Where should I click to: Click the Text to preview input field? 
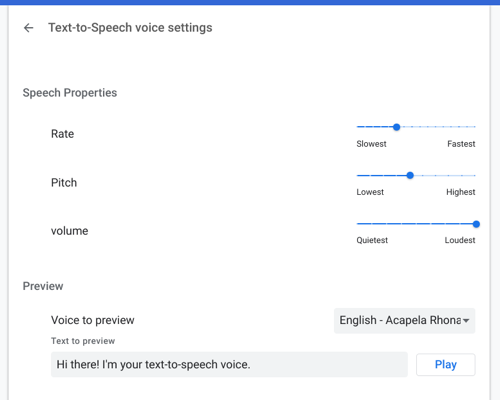(229, 364)
